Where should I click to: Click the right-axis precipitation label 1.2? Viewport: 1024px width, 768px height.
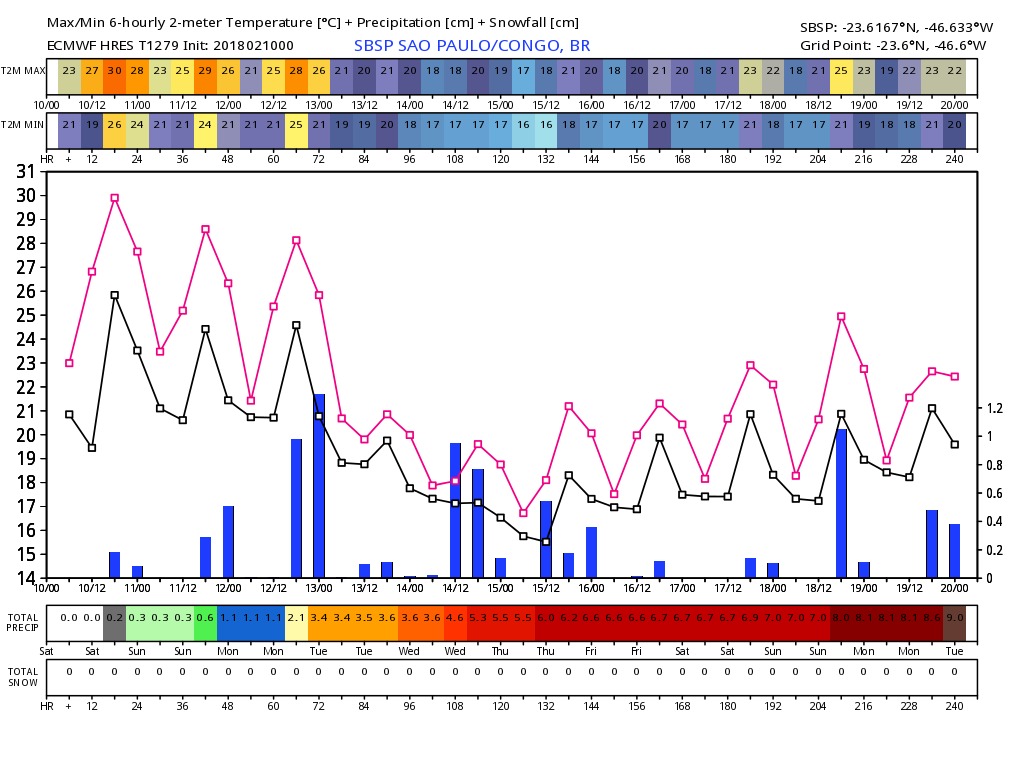coord(995,408)
